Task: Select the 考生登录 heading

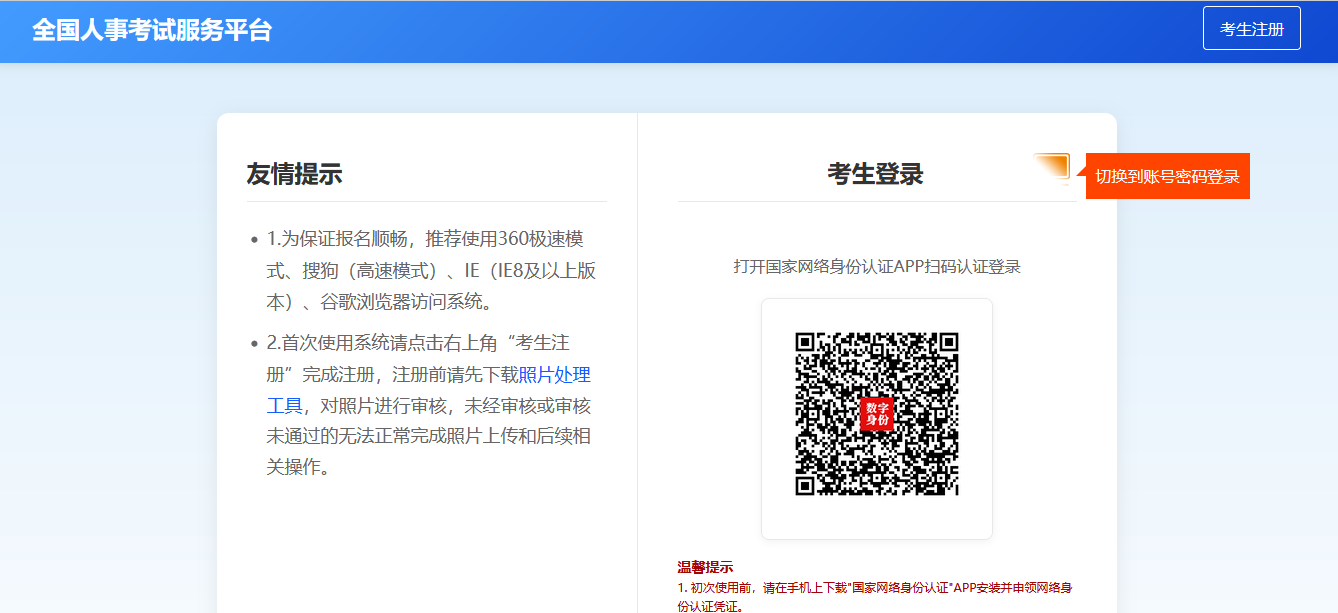Action: [x=875, y=174]
